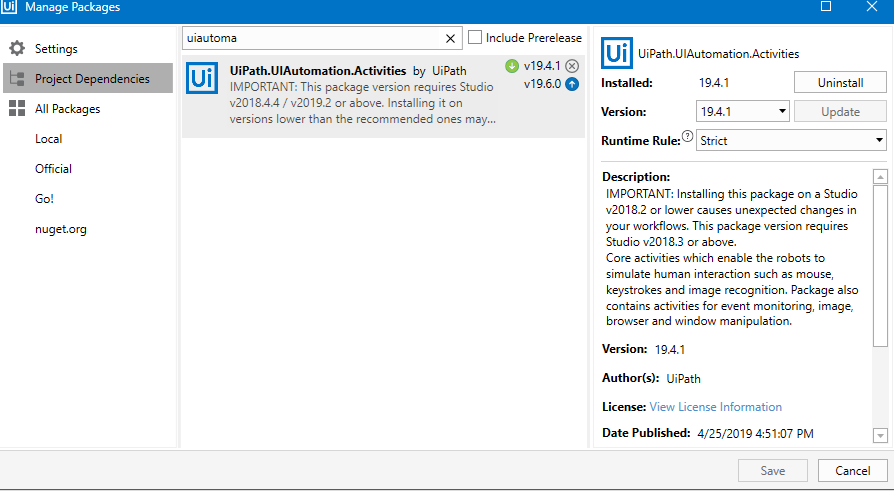Click the uninstall circle-X icon beside v19.4.1

pyautogui.click(x=572, y=66)
